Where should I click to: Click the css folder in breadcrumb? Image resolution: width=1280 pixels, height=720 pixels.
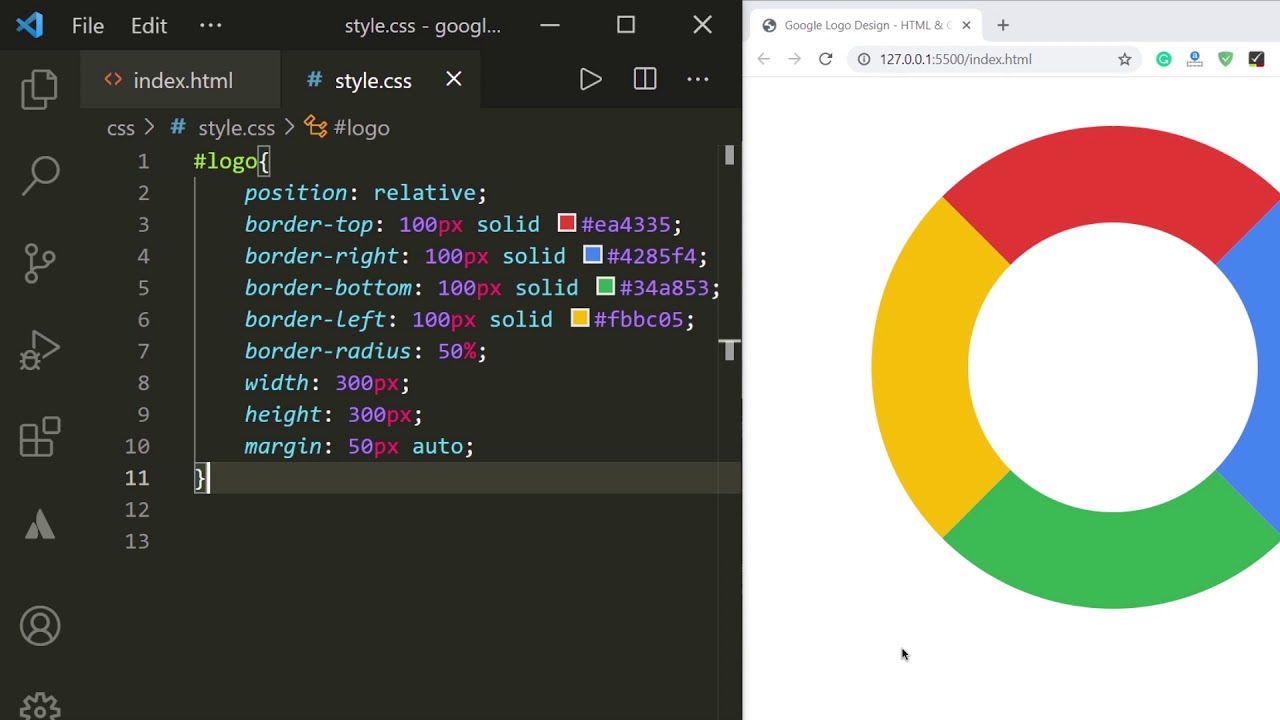point(121,128)
